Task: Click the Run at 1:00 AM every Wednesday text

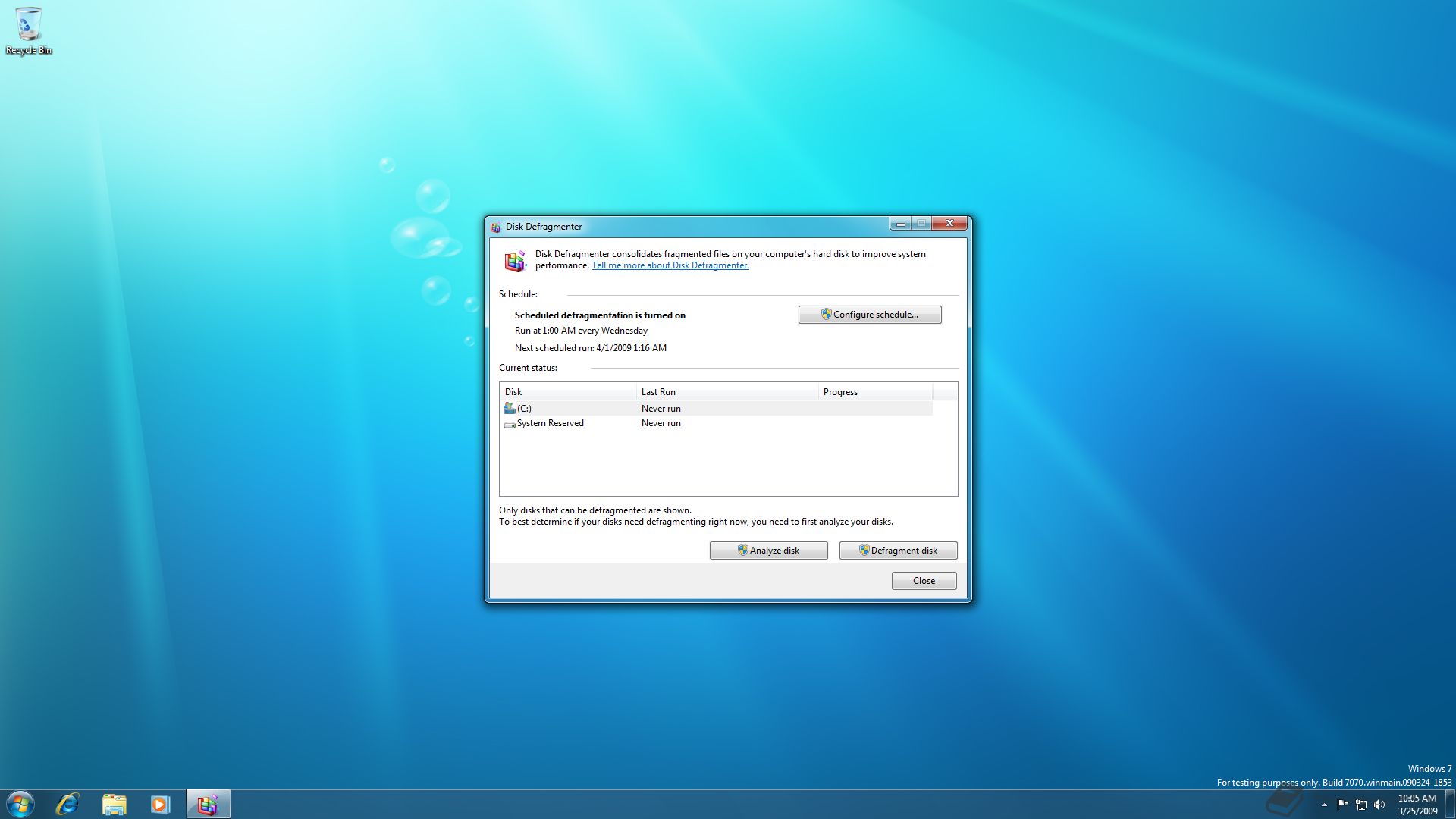Action: 581,331
